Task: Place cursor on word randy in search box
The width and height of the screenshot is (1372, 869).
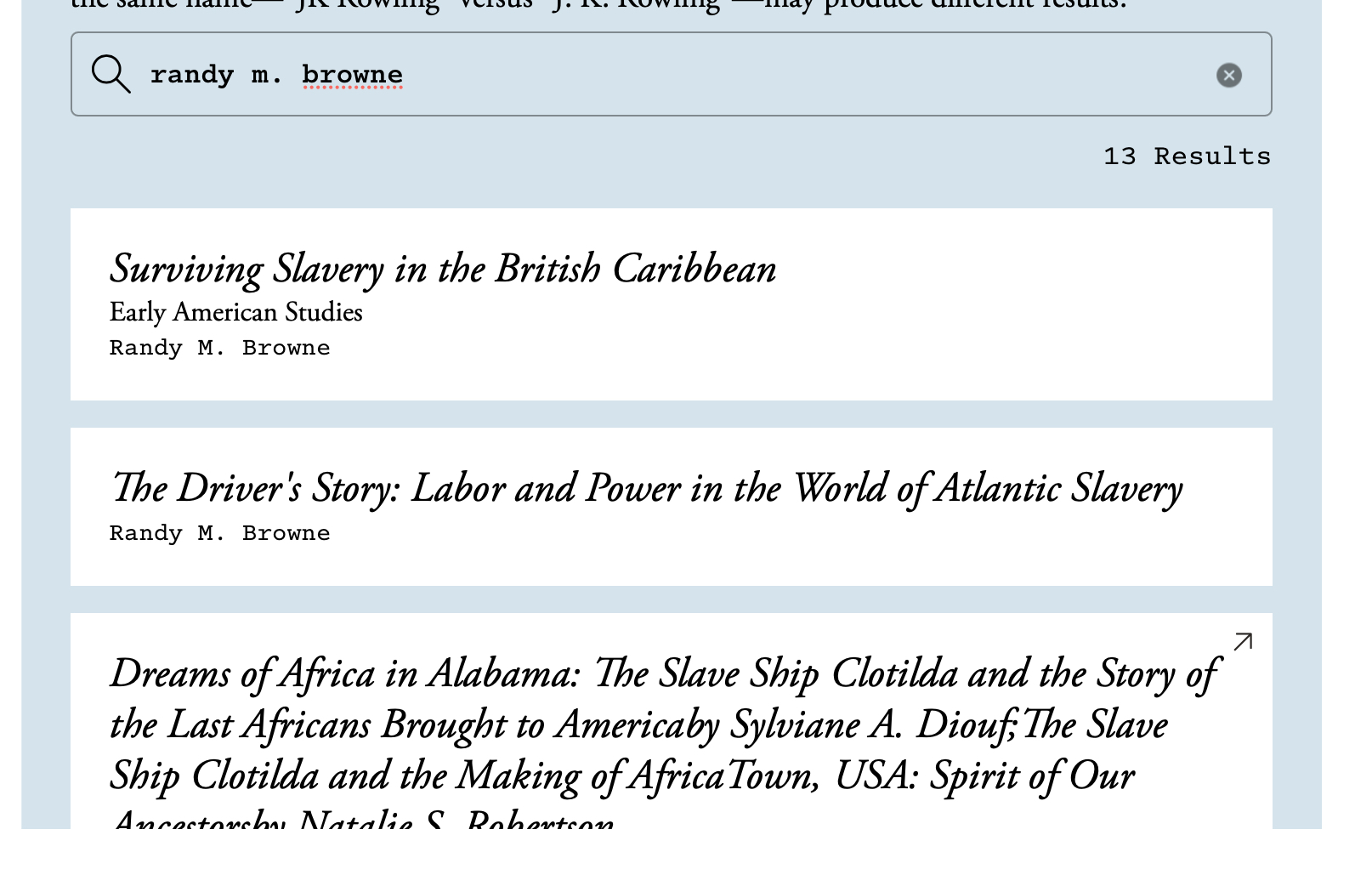Action: coord(191,75)
